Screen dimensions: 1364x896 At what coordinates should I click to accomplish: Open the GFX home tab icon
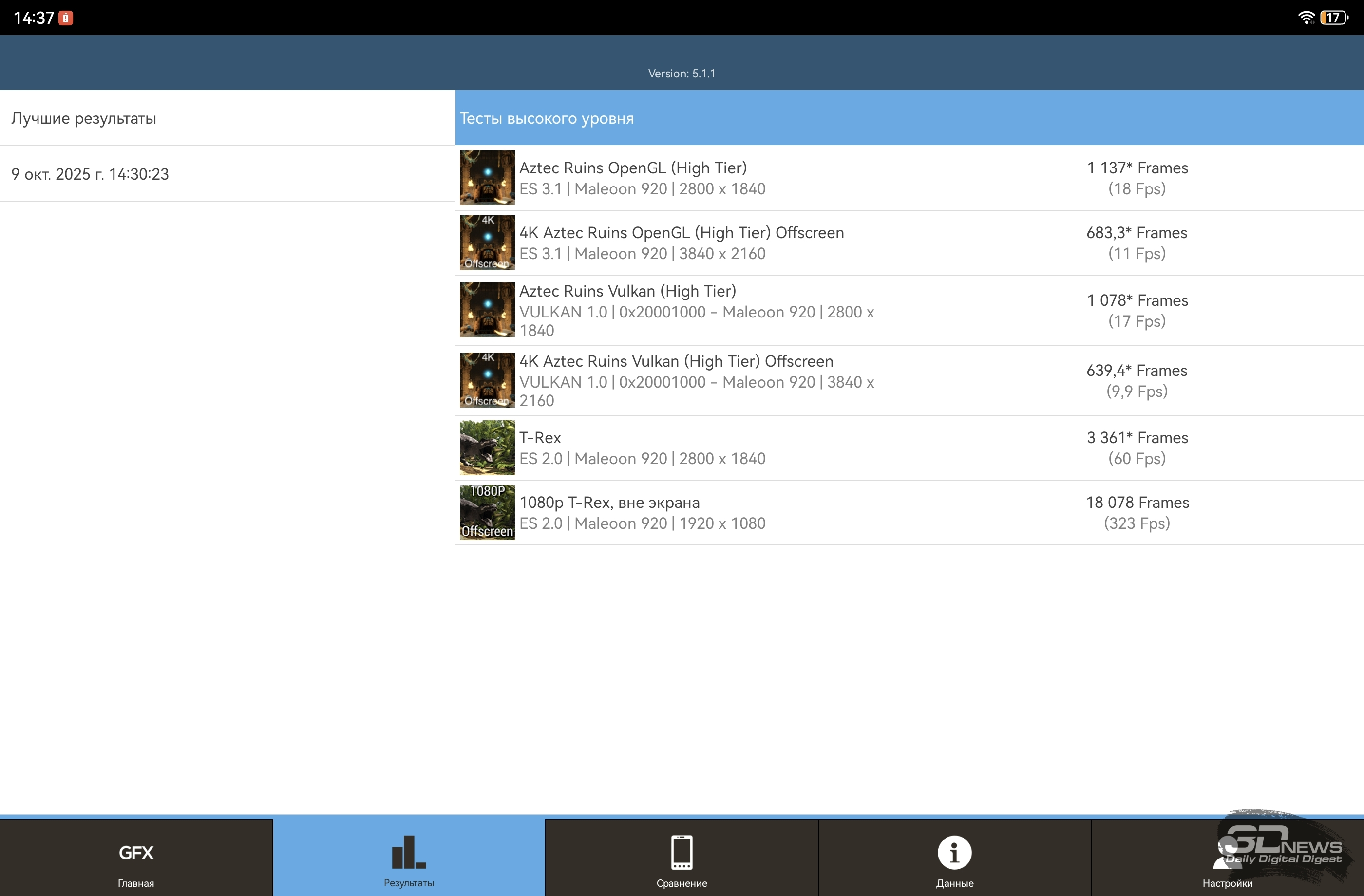pyautogui.click(x=136, y=853)
